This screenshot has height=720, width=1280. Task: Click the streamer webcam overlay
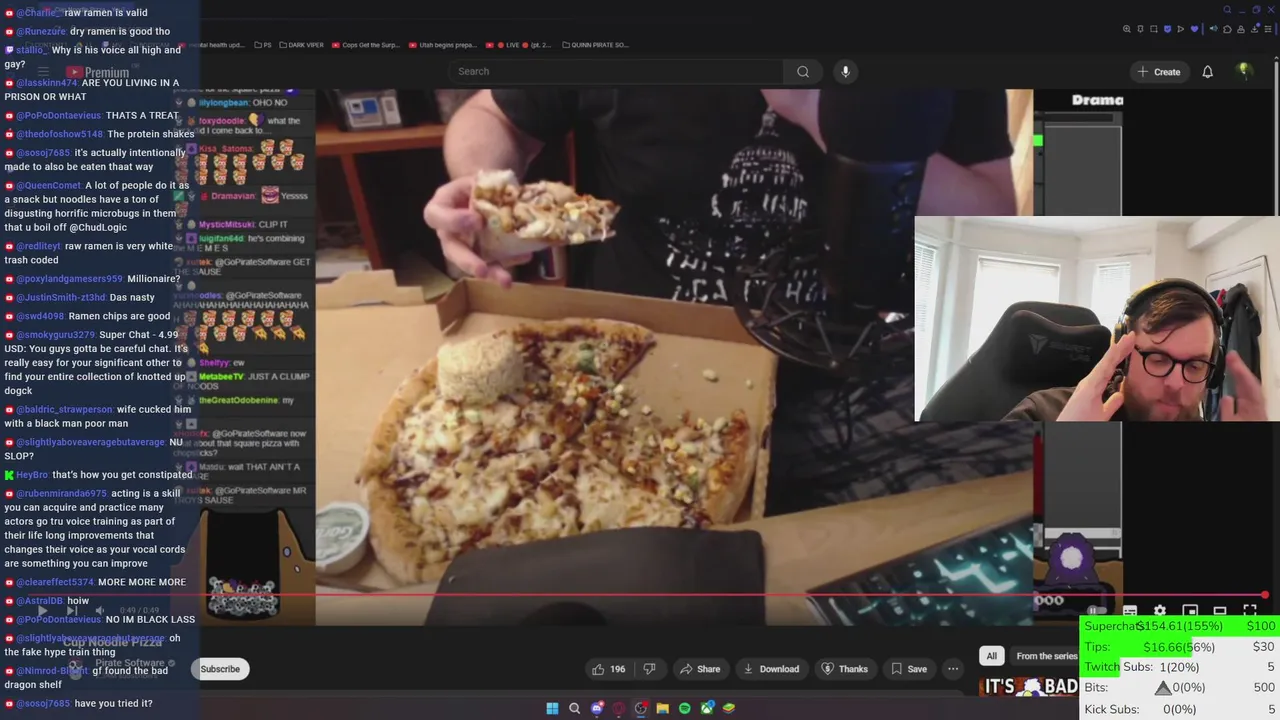click(x=1097, y=319)
